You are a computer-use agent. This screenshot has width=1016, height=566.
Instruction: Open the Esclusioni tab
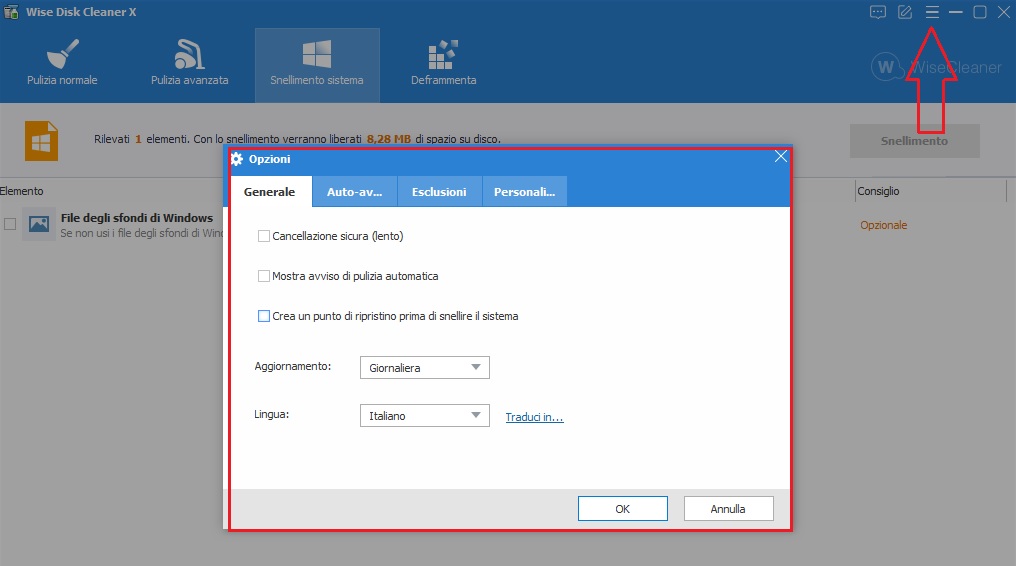pyautogui.click(x=439, y=192)
